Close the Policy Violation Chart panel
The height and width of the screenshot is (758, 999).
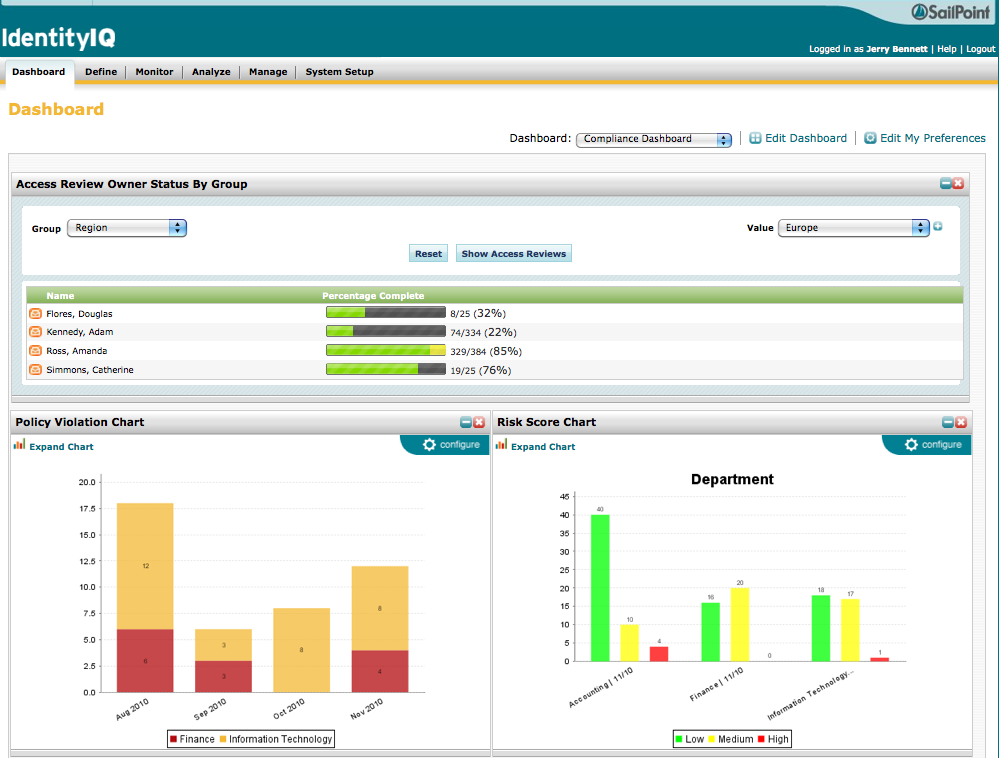point(479,422)
